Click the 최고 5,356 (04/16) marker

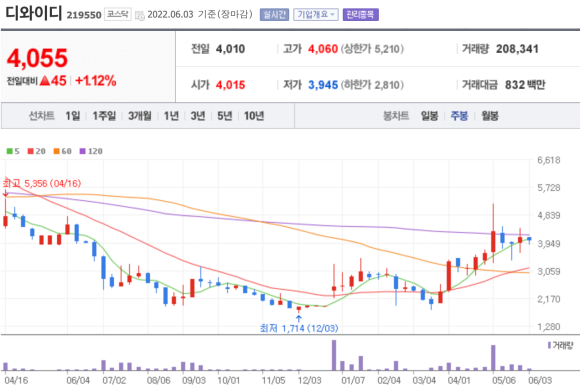click(x=41, y=183)
